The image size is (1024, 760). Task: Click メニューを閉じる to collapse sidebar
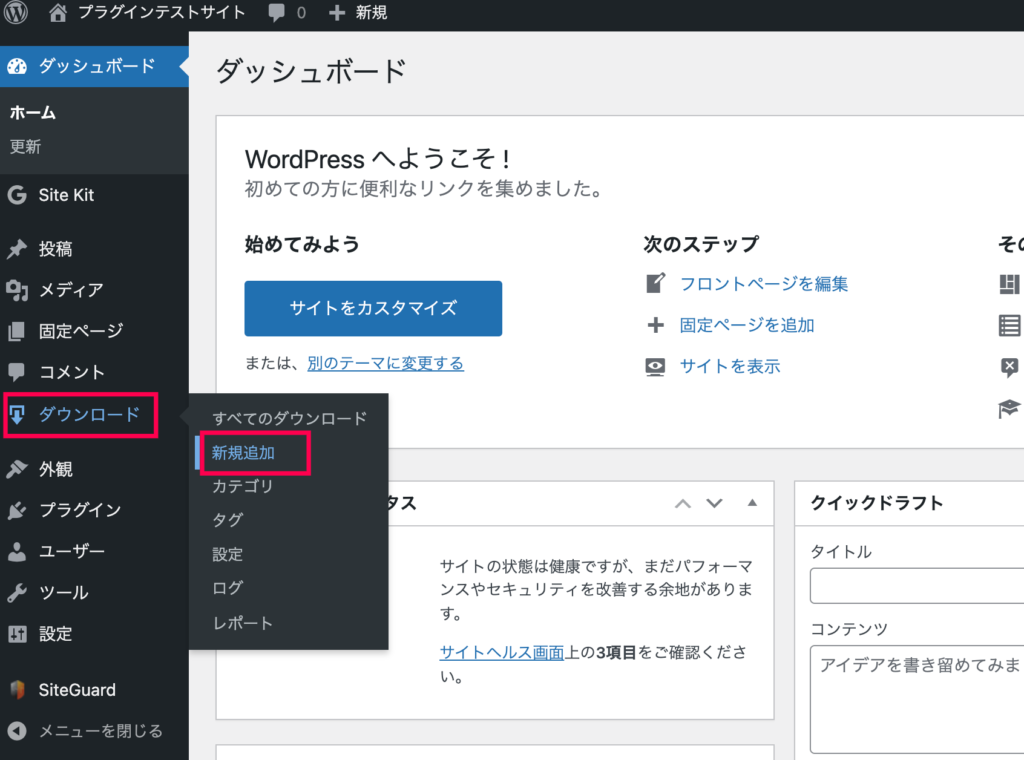pos(101,731)
